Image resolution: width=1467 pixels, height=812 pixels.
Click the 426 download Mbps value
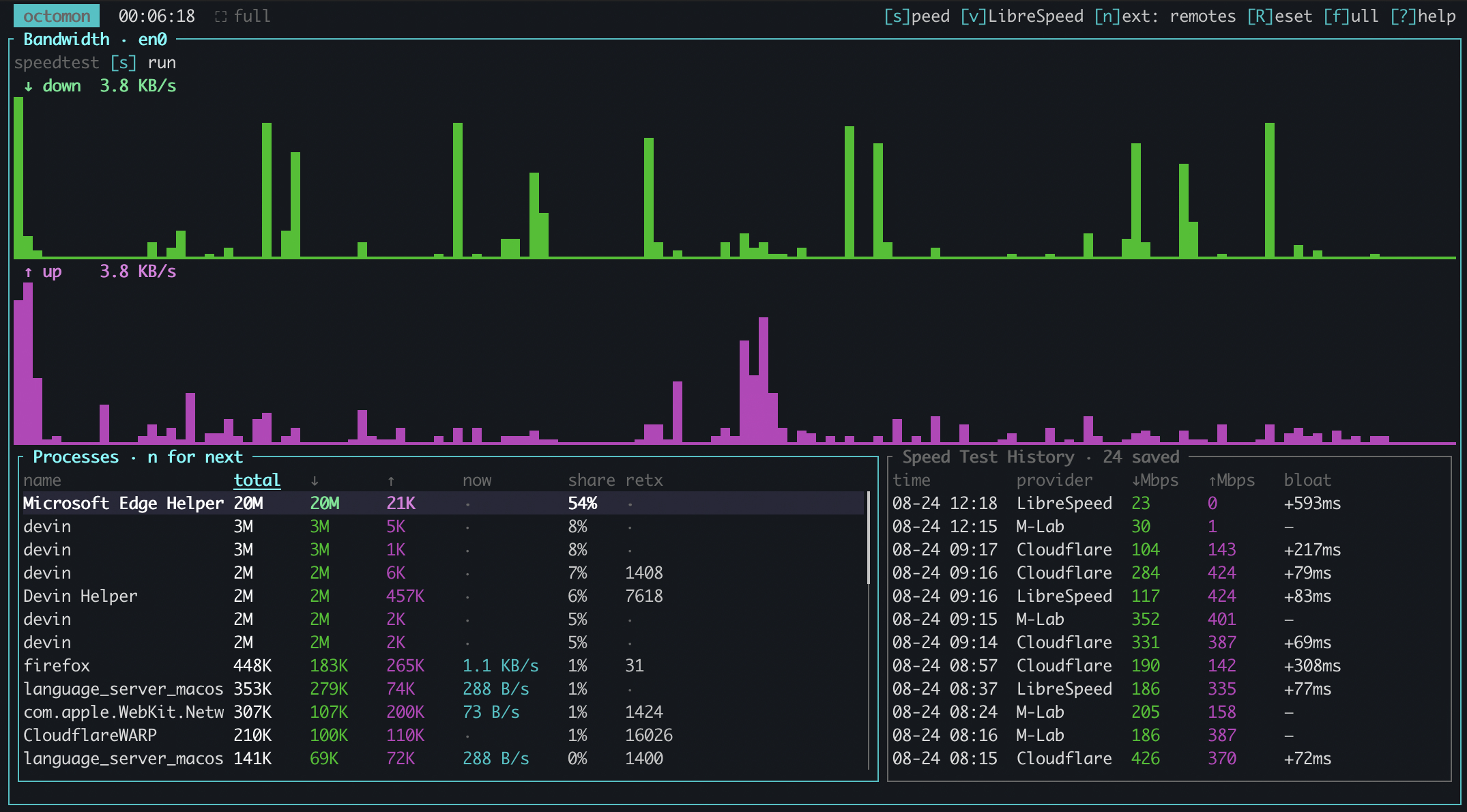(1146, 759)
